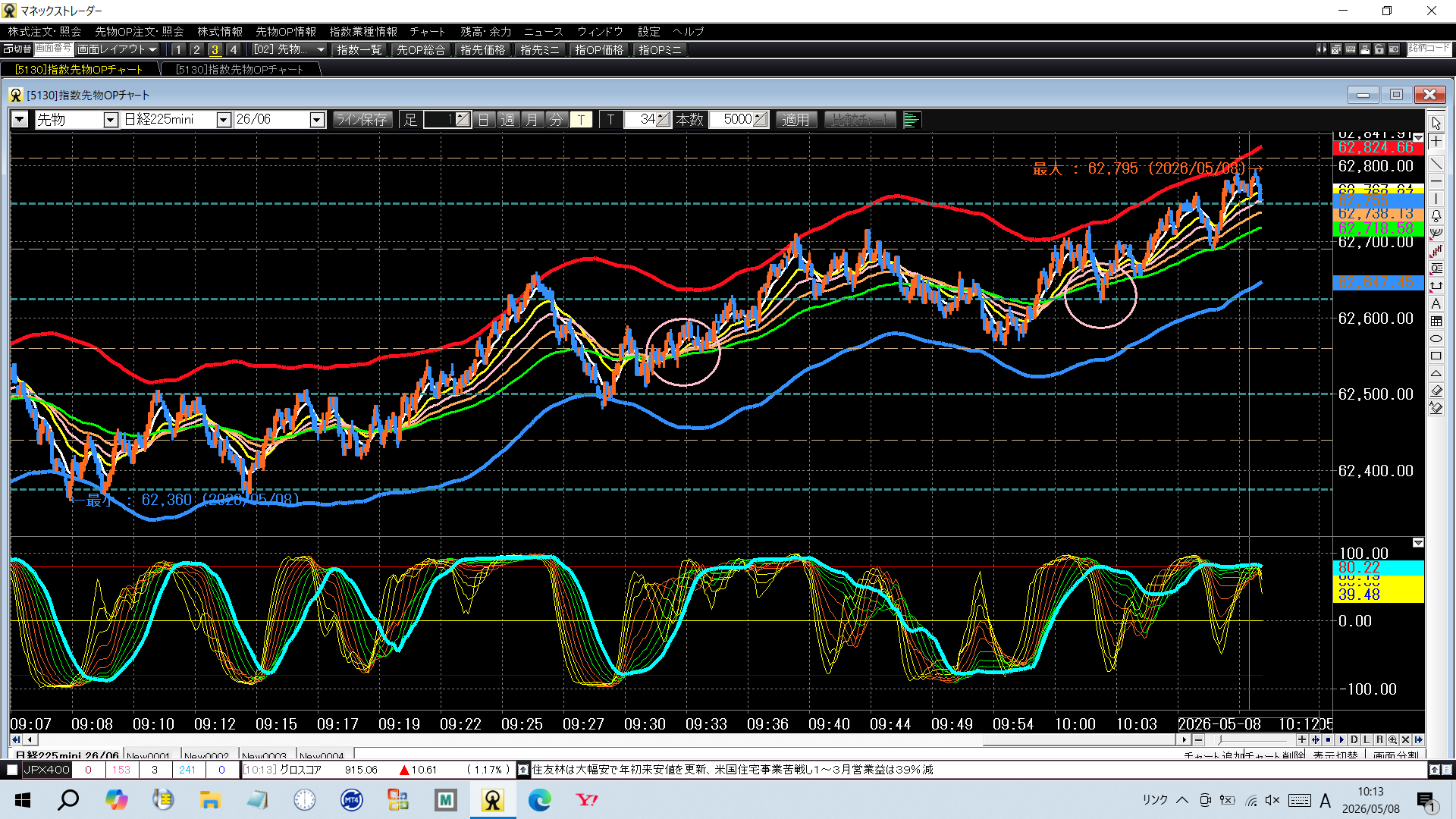Click the eraser tool in right toolbar
The height and width of the screenshot is (819, 1456).
pos(1436,391)
